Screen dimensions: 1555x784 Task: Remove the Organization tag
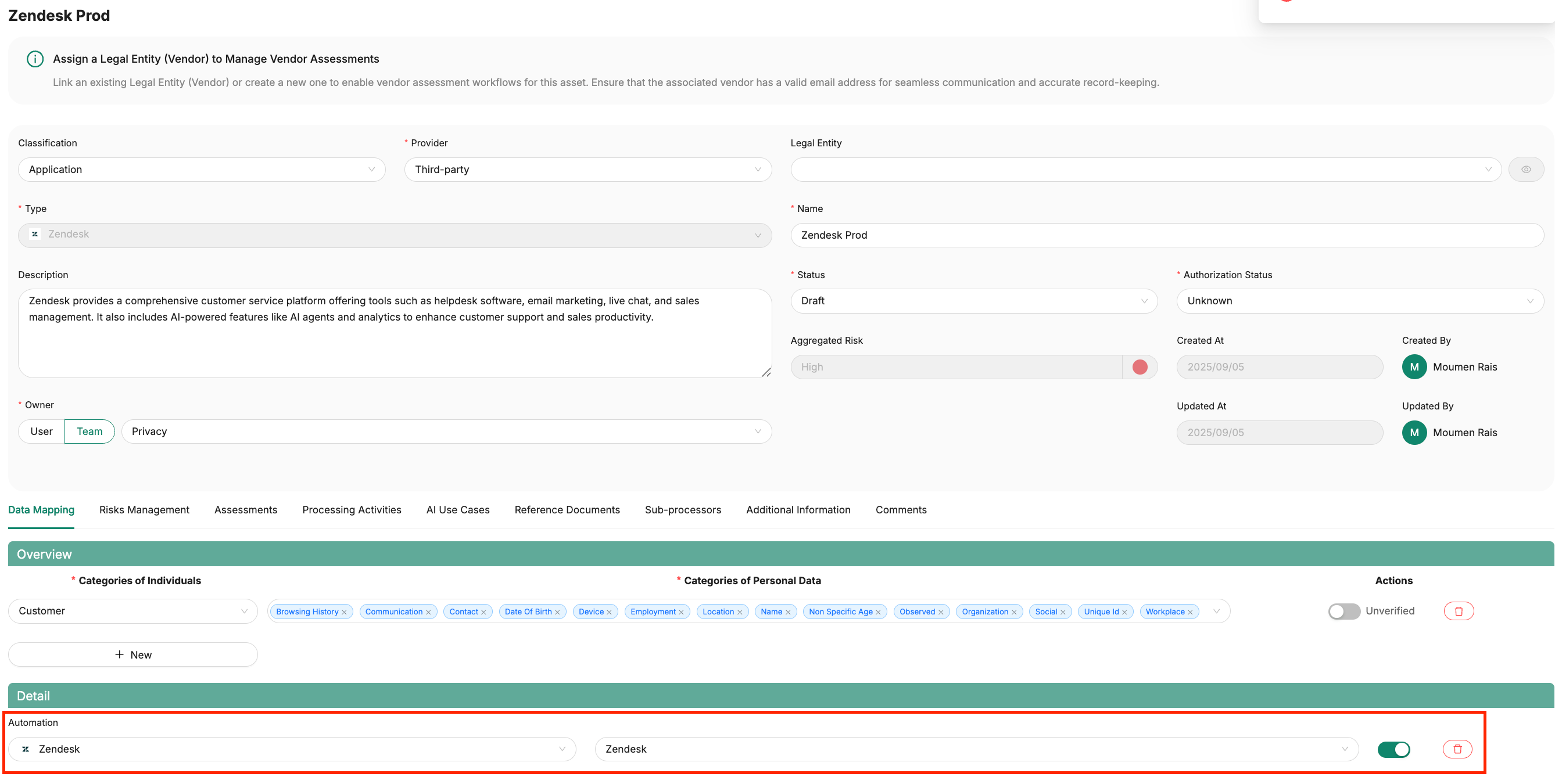click(1014, 612)
